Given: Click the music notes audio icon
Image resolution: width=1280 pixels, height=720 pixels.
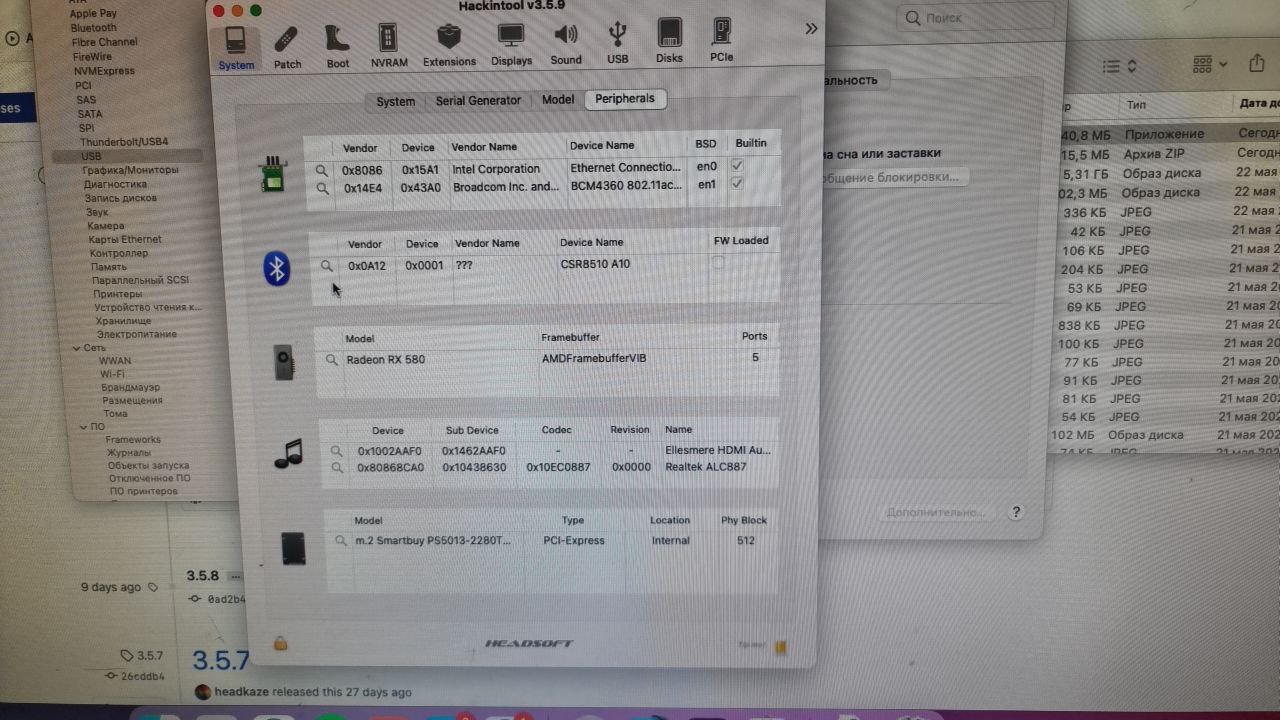Looking at the screenshot, I should coord(288,454).
